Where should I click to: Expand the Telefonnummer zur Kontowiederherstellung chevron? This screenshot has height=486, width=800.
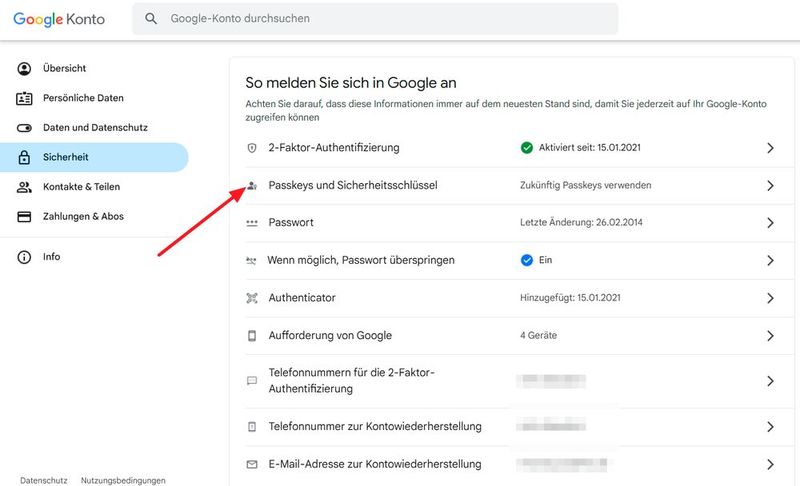770,427
